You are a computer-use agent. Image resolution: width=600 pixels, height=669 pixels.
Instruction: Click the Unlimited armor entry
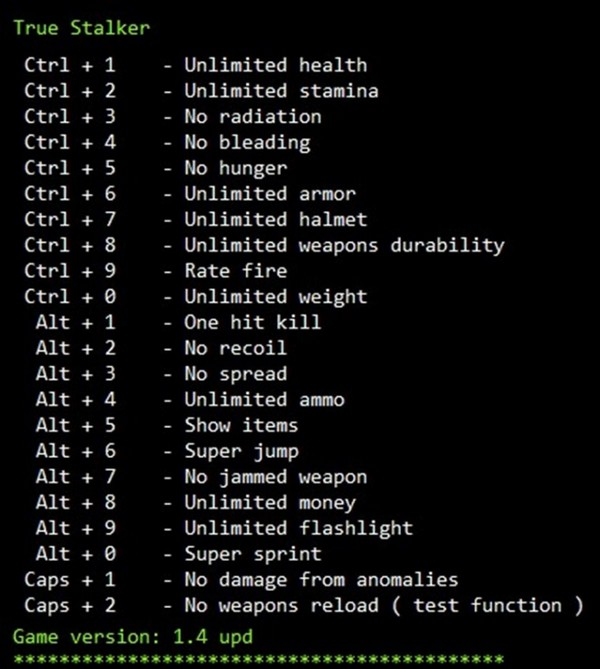[269, 194]
